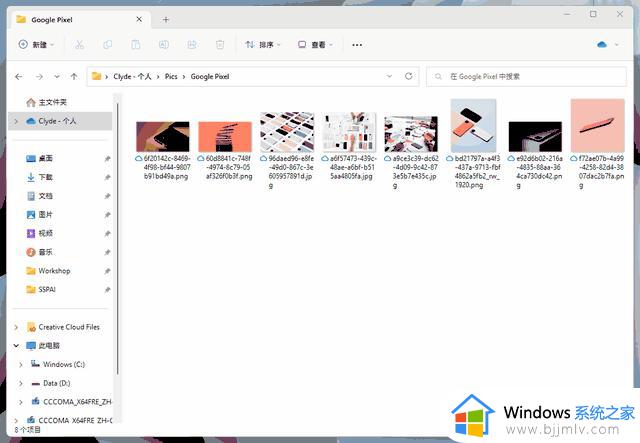Select thumbnail a6f57473-439c jpg image
The width and height of the screenshot is (640, 443).
coord(349,132)
